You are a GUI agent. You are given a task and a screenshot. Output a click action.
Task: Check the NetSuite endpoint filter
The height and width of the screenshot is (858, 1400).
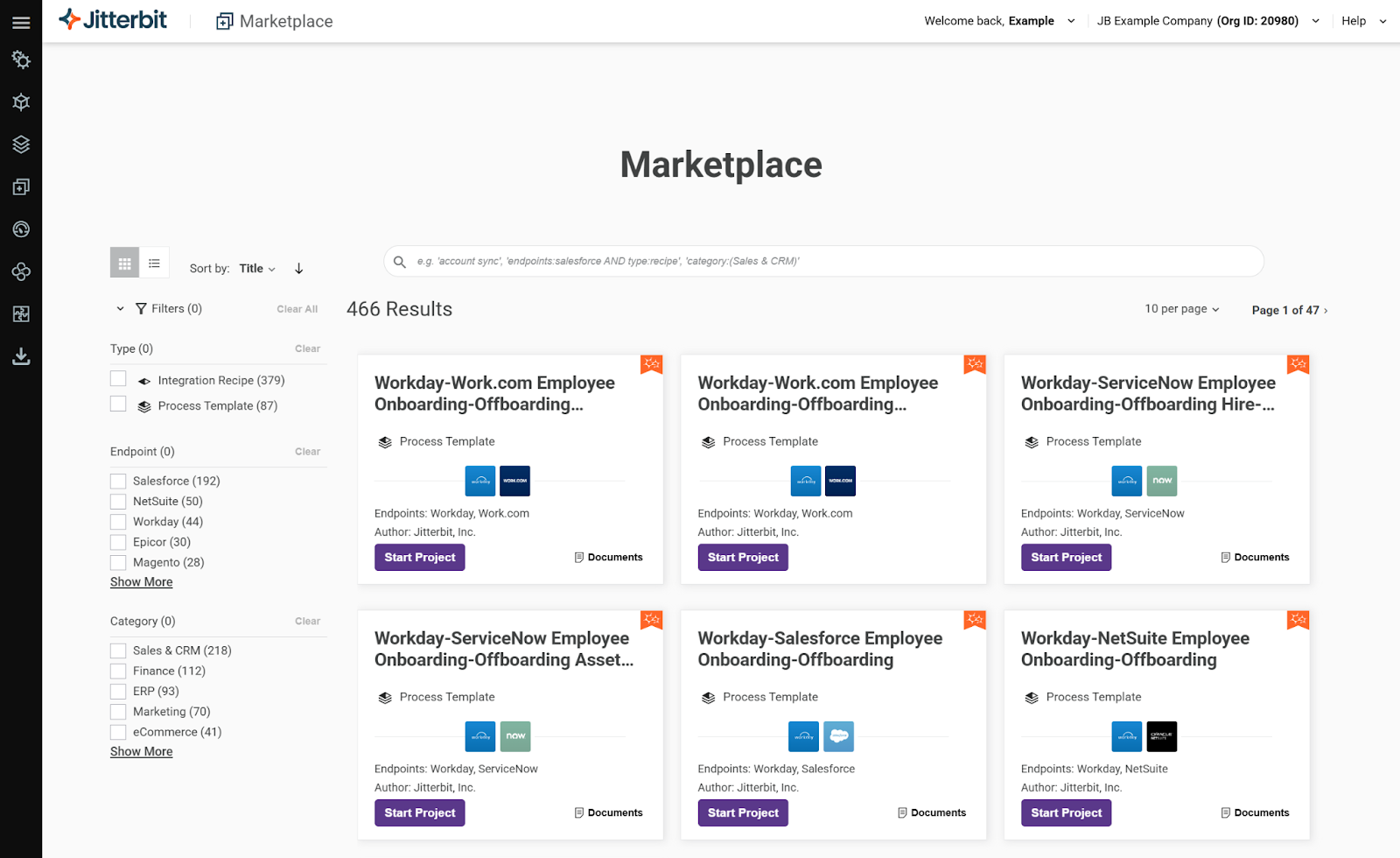(x=118, y=502)
